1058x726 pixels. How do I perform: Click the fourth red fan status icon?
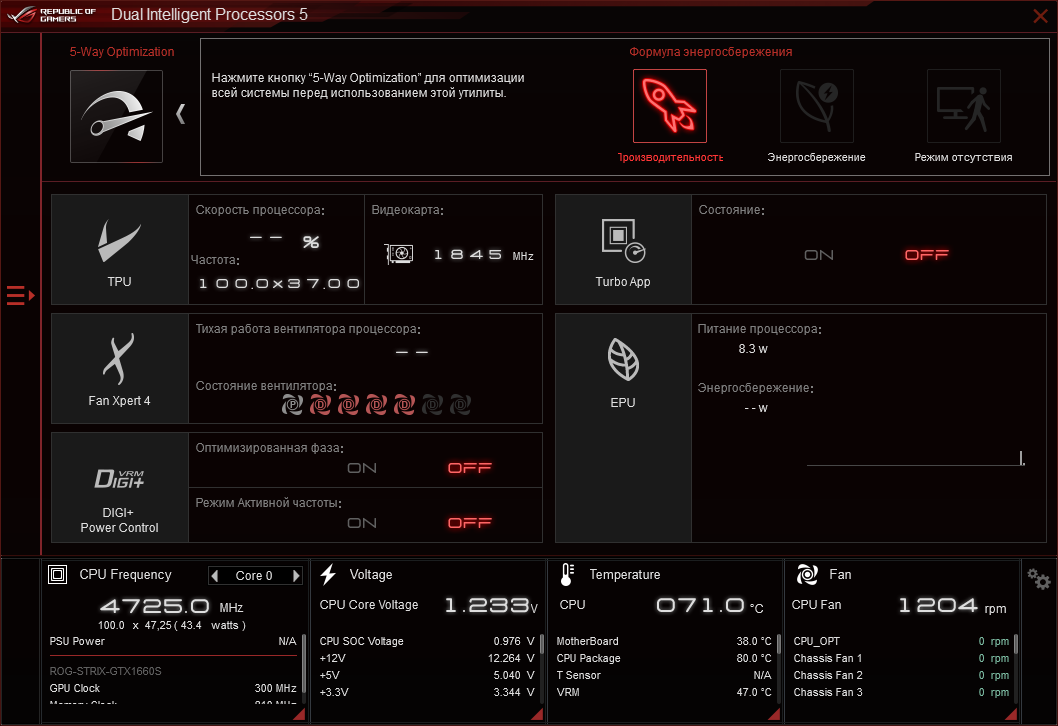pyautogui.click(x=377, y=405)
